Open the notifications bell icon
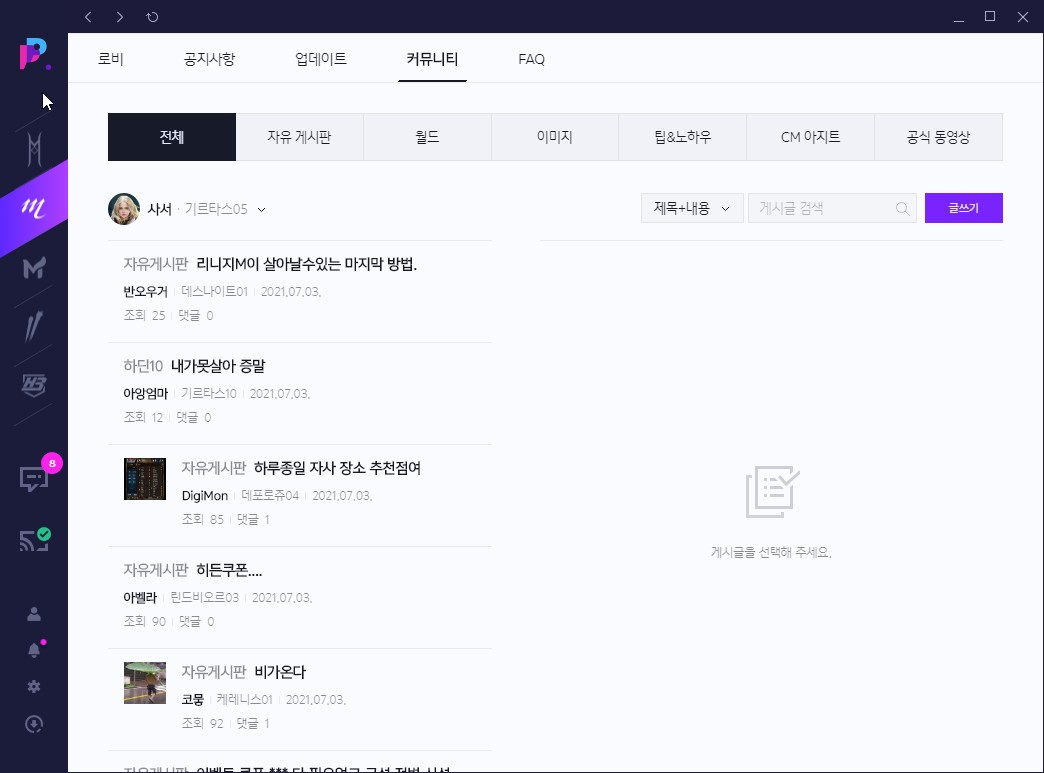 34,650
